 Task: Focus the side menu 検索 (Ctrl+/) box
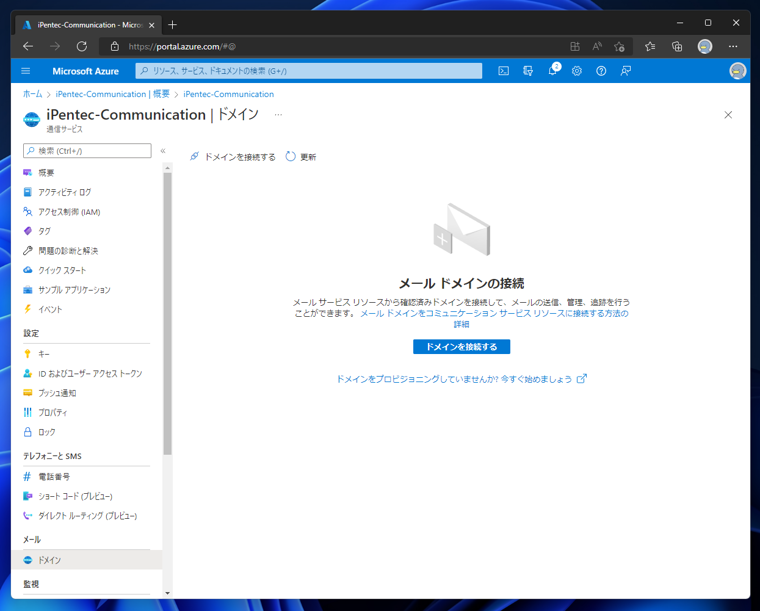[x=87, y=151]
